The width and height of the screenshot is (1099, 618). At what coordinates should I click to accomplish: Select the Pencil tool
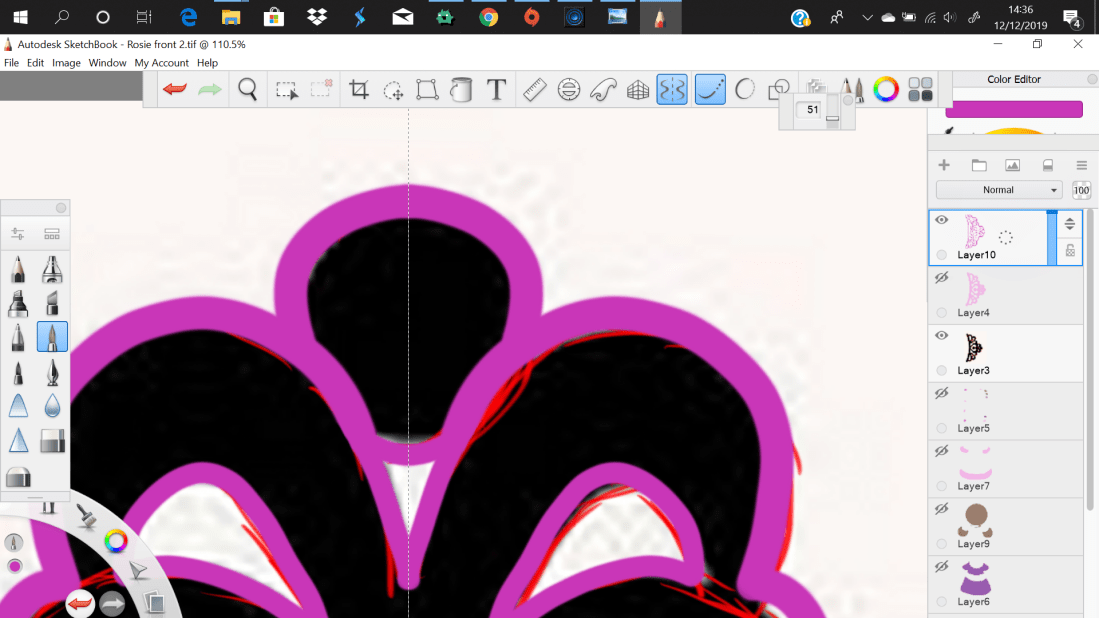point(17,268)
